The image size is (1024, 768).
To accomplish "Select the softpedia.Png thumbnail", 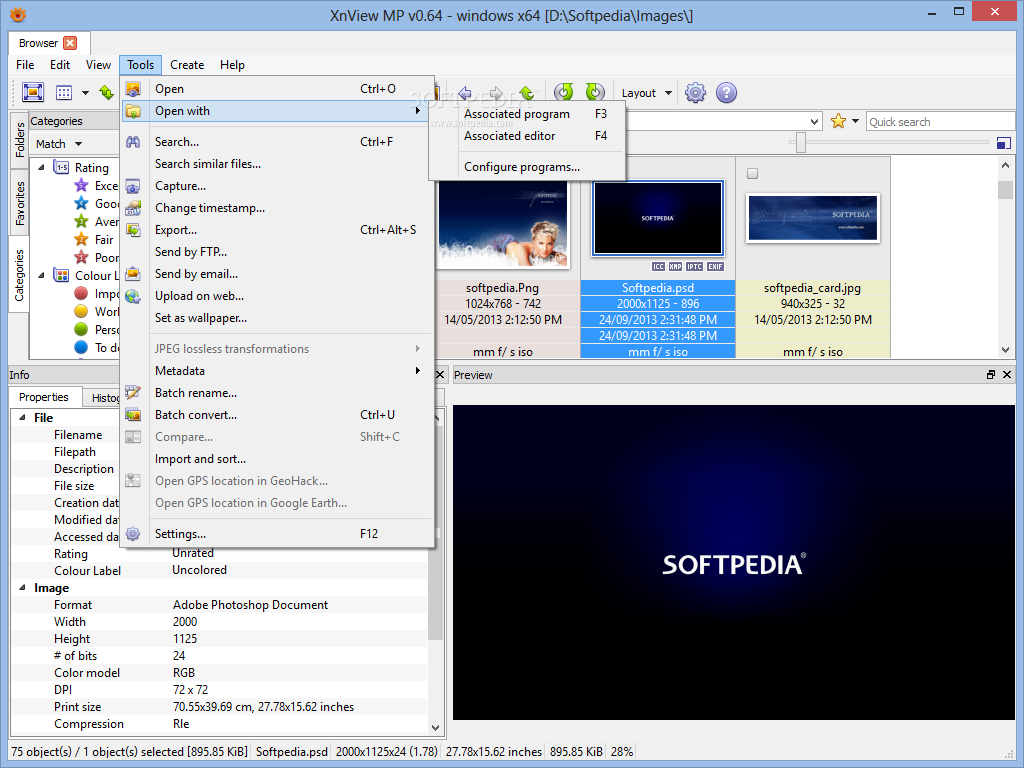I will click(x=503, y=225).
